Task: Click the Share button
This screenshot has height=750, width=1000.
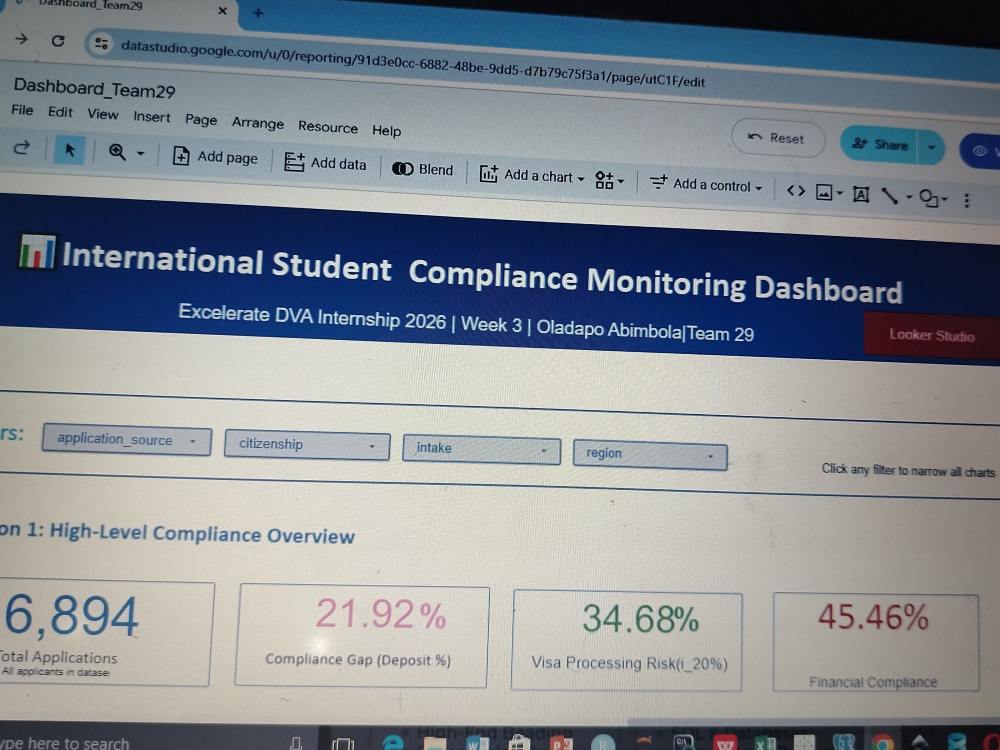Action: (879, 144)
